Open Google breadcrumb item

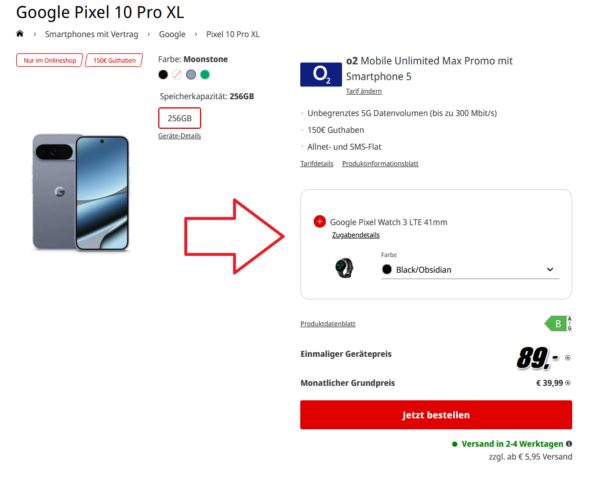(172, 34)
